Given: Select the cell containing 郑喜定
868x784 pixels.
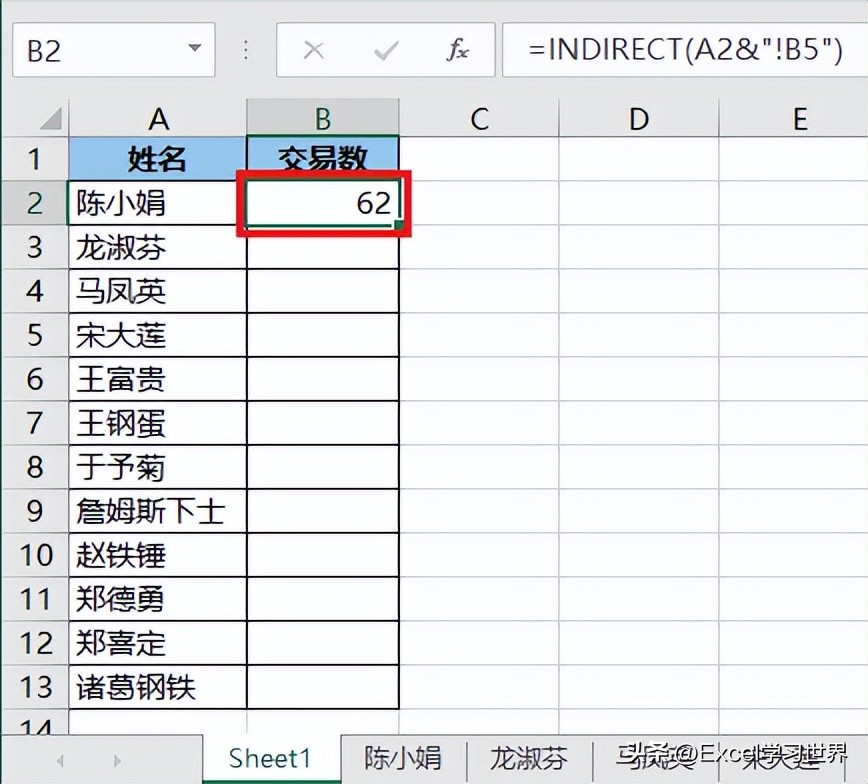Looking at the screenshot, I should [x=158, y=643].
